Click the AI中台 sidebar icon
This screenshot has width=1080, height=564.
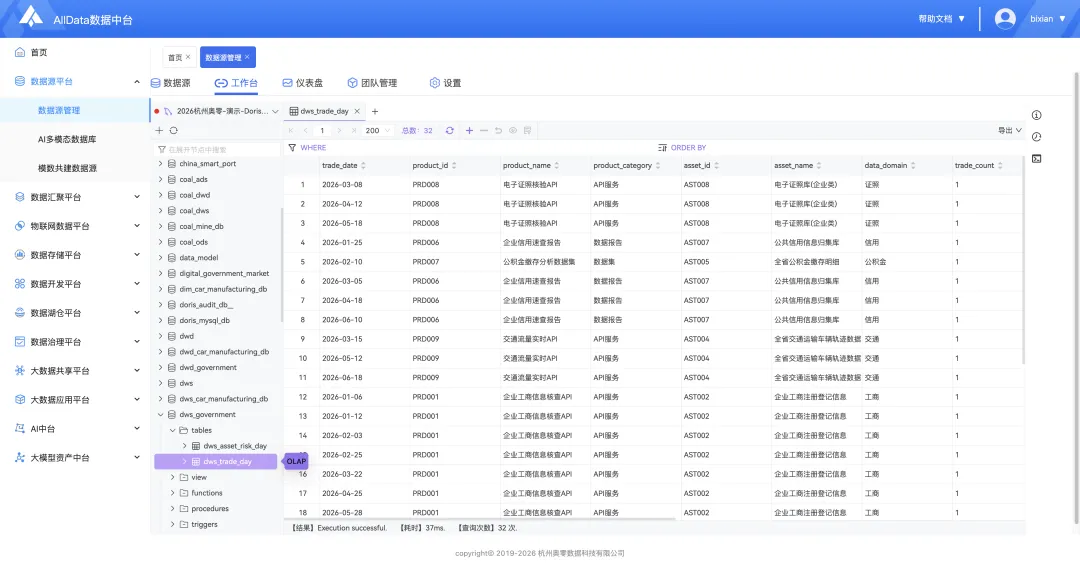[20, 428]
